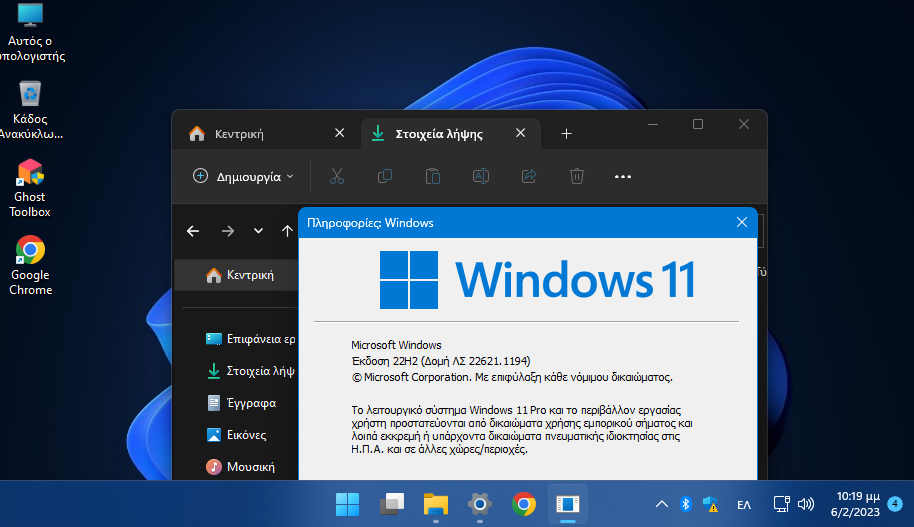
Task: Minimize the File Explorer window
Action: tap(653, 124)
